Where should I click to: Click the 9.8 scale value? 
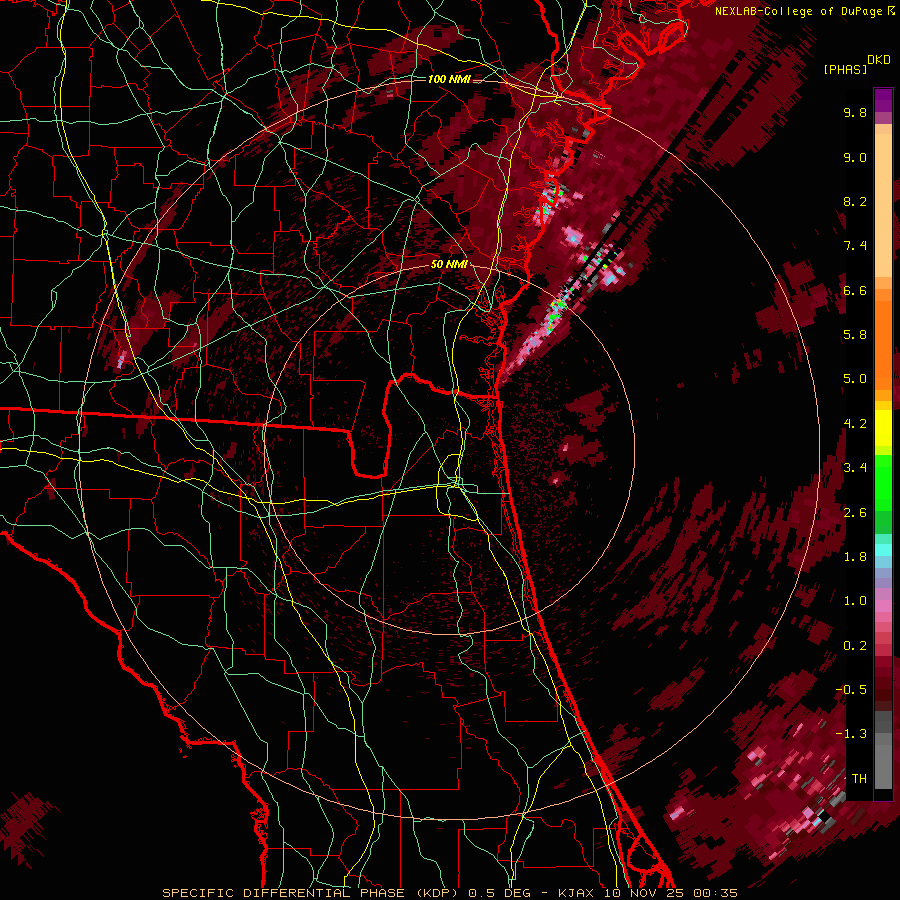pos(855,112)
